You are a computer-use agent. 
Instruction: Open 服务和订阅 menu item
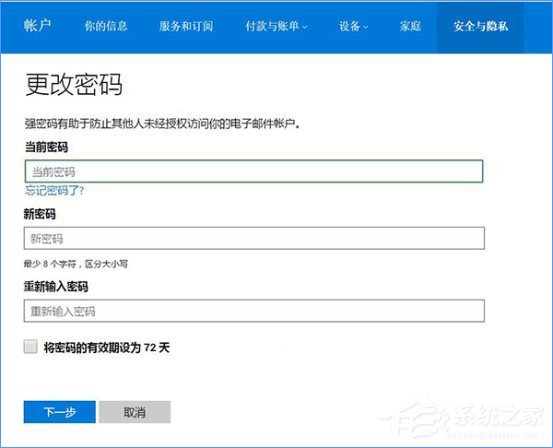186,26
